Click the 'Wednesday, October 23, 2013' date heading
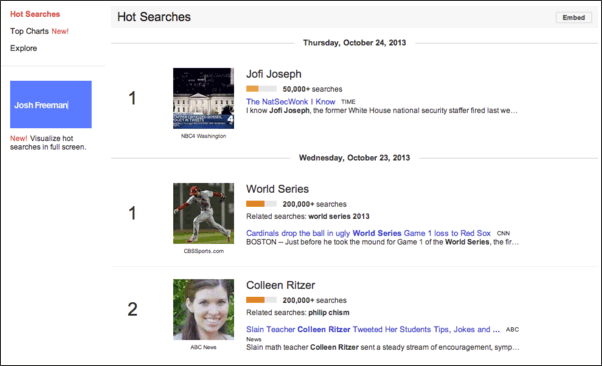603x366 pixels. (354, 158)
